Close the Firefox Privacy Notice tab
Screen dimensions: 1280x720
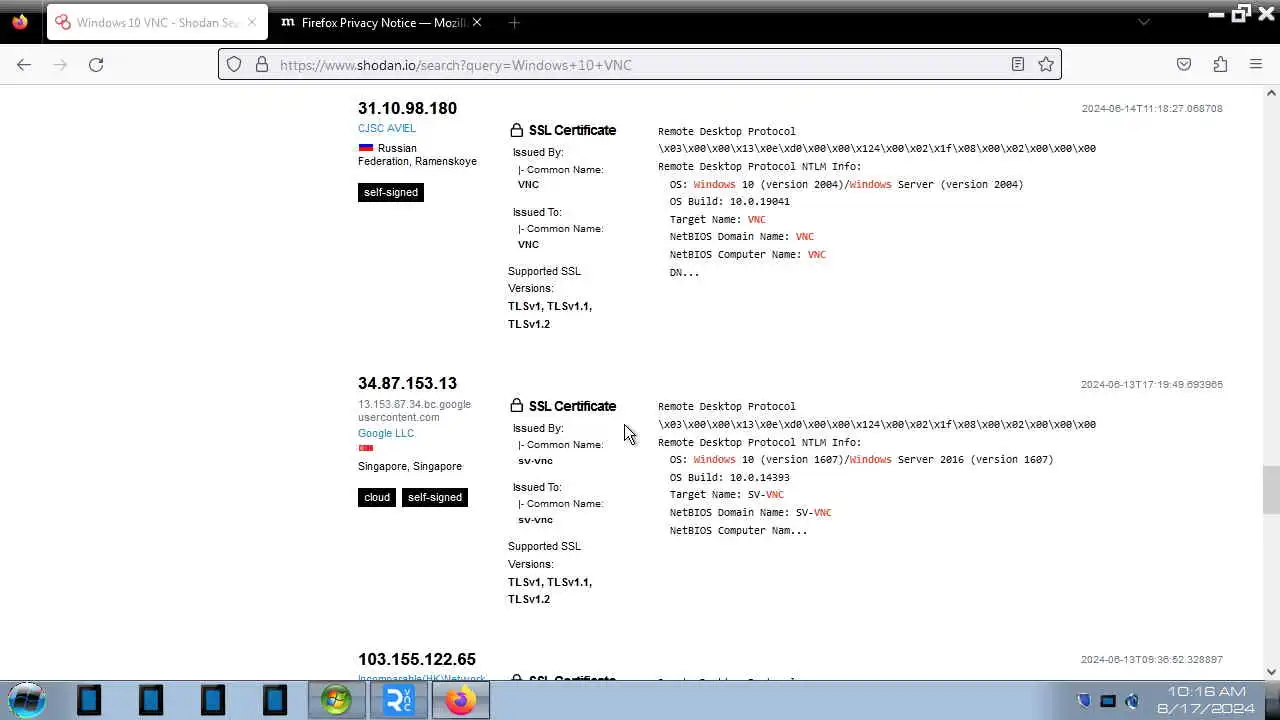click(476, 22)
